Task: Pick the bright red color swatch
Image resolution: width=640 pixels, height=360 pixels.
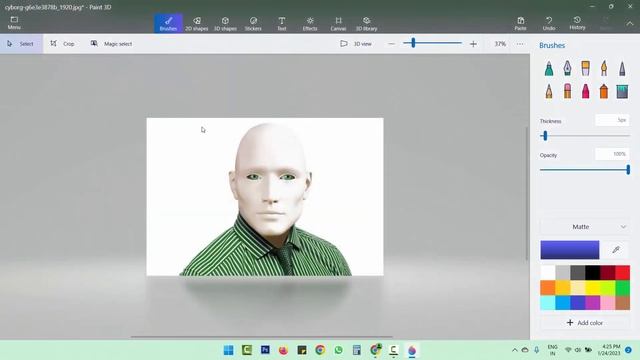Action: point(622,273)
